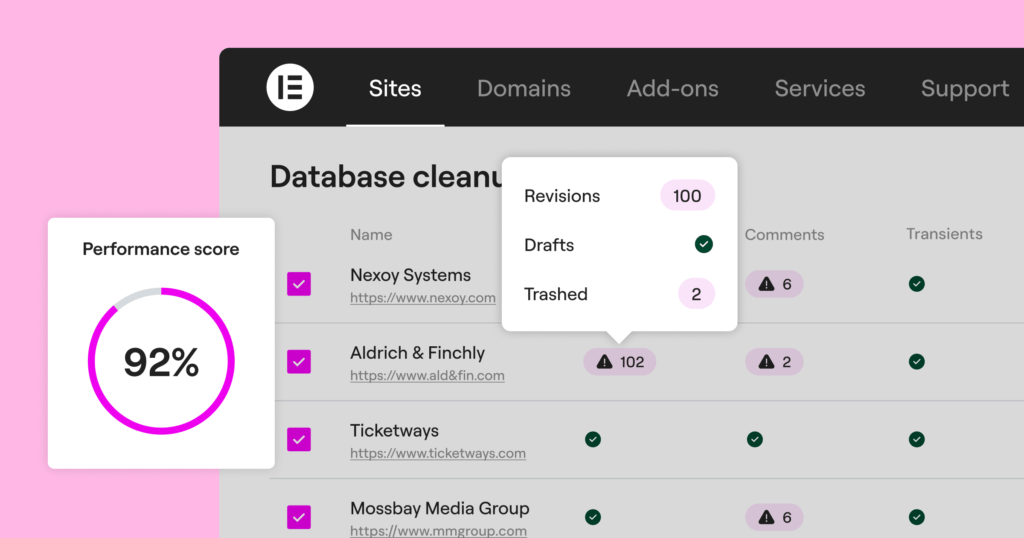Click the Drafts green check in popup

tap(703, 244)
